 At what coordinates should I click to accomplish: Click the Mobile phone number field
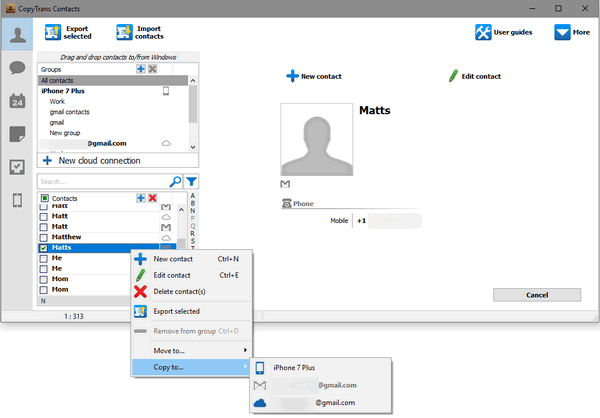(388, 221)
